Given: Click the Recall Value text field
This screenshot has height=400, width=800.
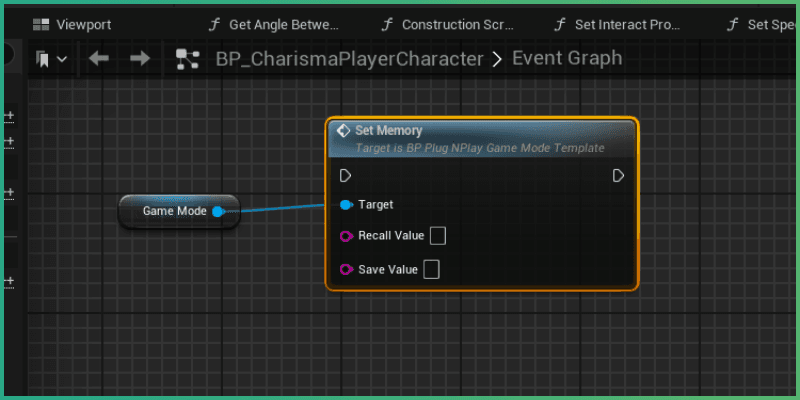Looking at the screenshot, I should (438, 236).
